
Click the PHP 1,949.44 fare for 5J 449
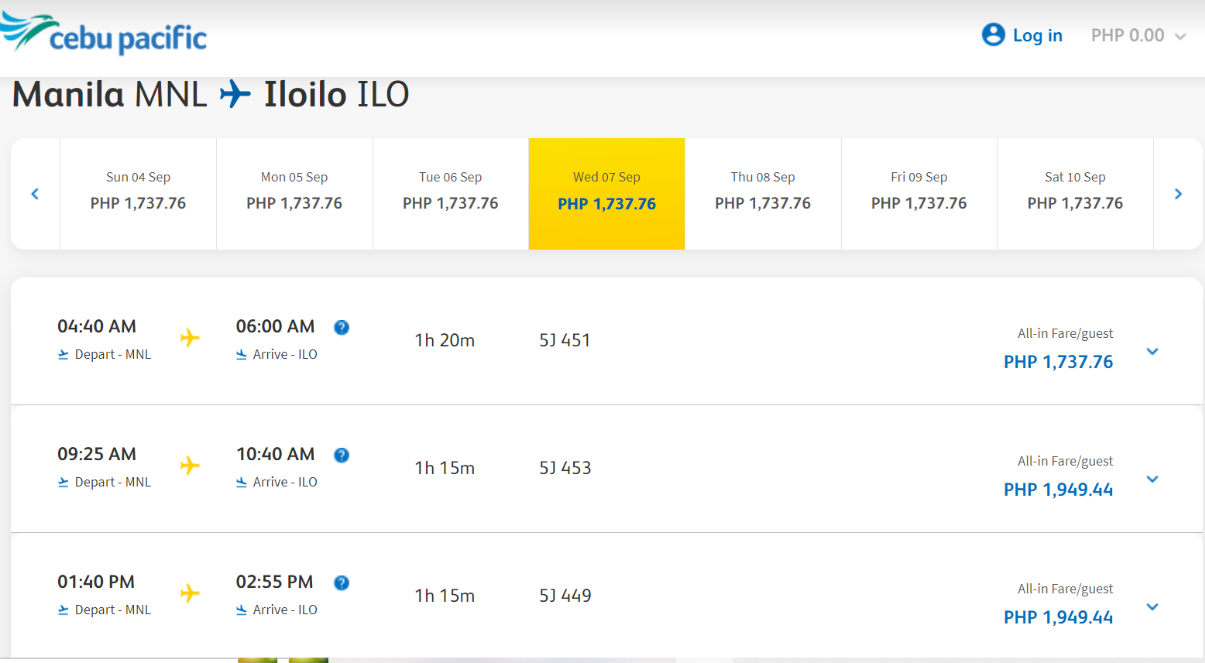click(x=1058, y=618)
